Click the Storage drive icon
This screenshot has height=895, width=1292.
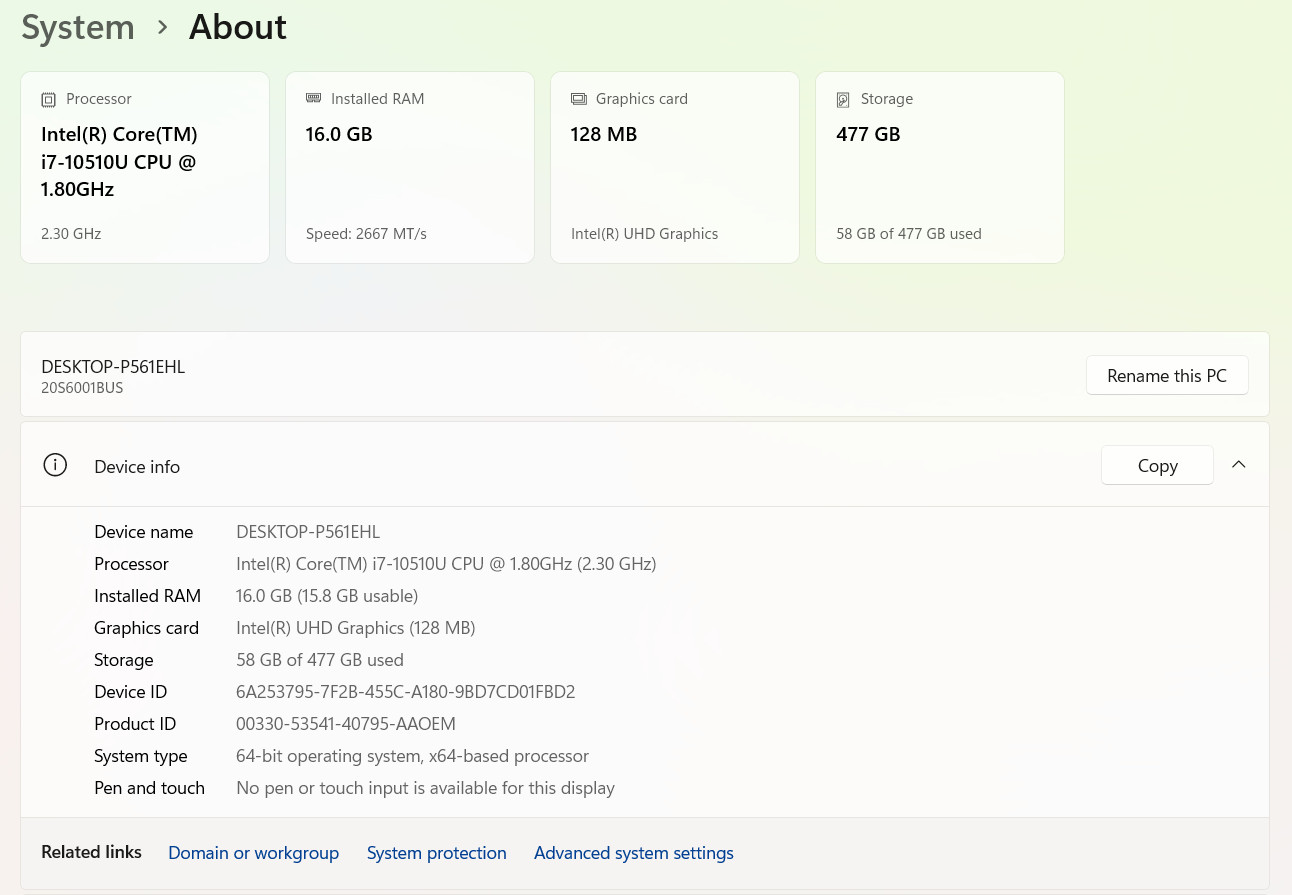[843, 99]
